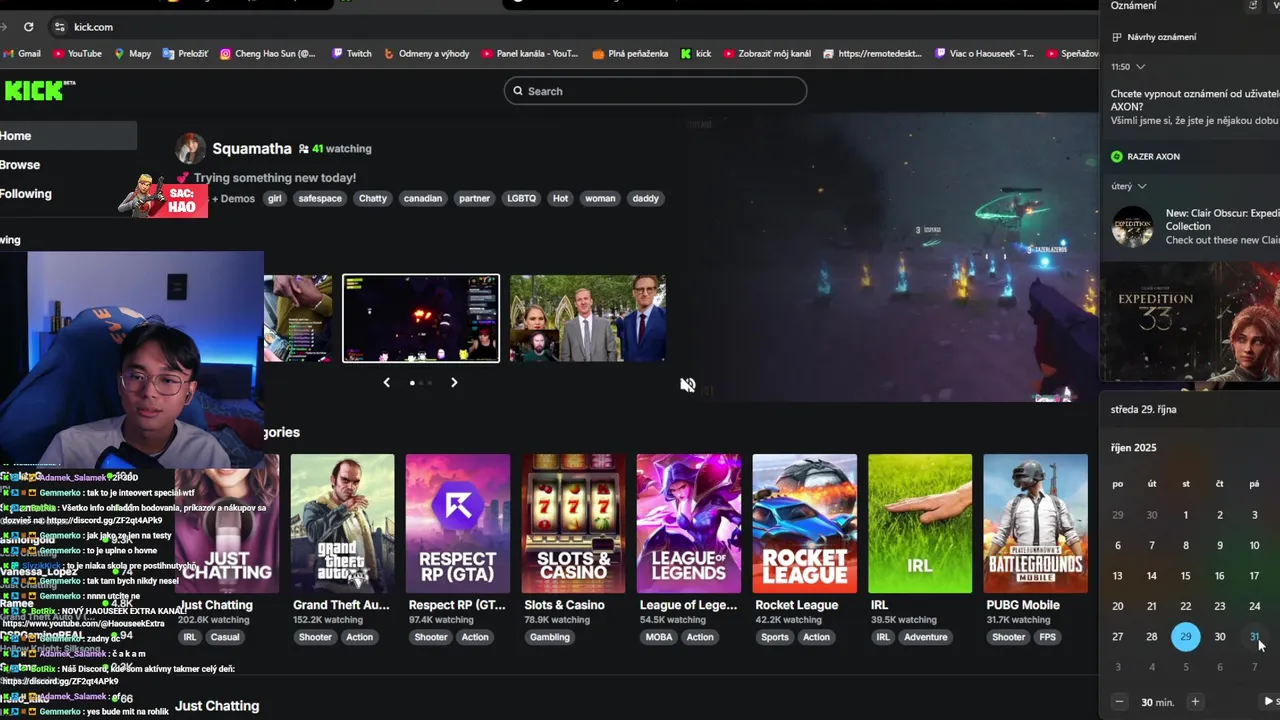
Task: Select the girl tag on featured stream
Action: pos(275,198)
